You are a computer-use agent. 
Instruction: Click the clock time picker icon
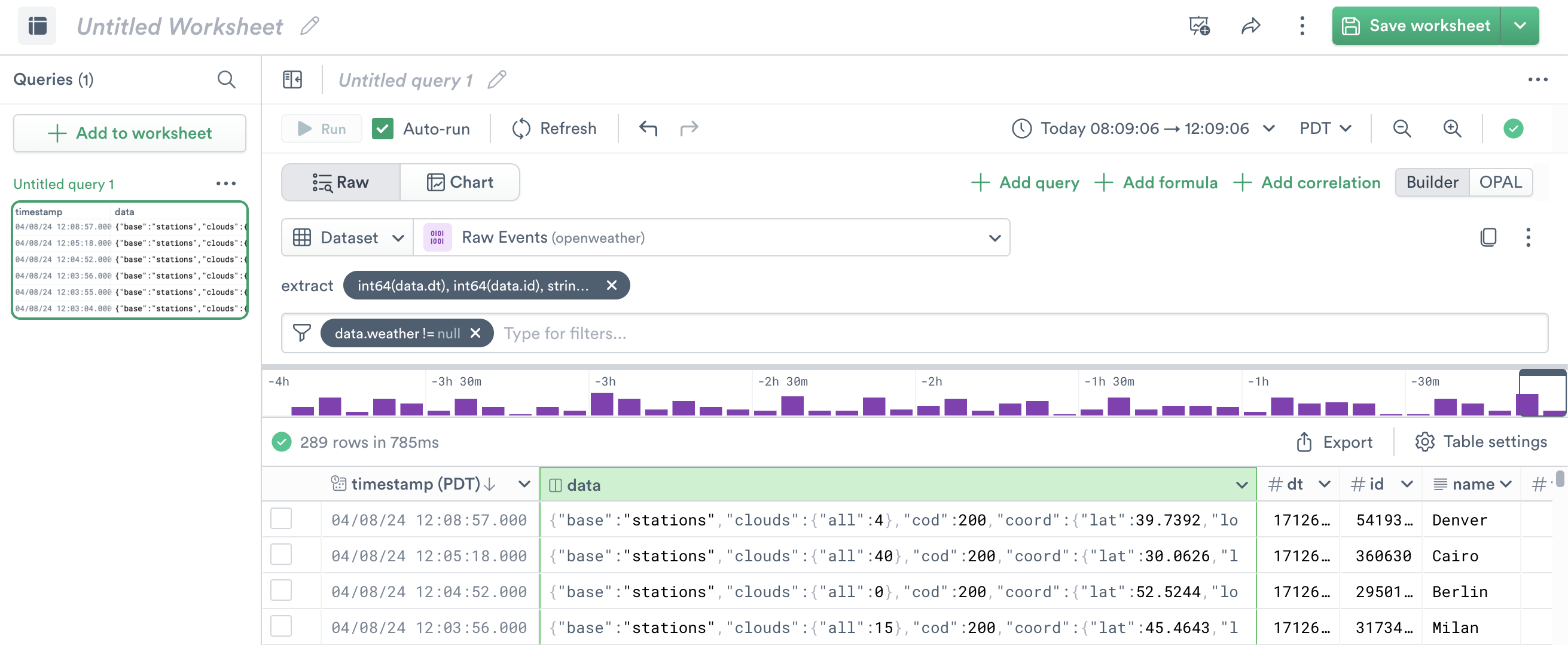1021,129
